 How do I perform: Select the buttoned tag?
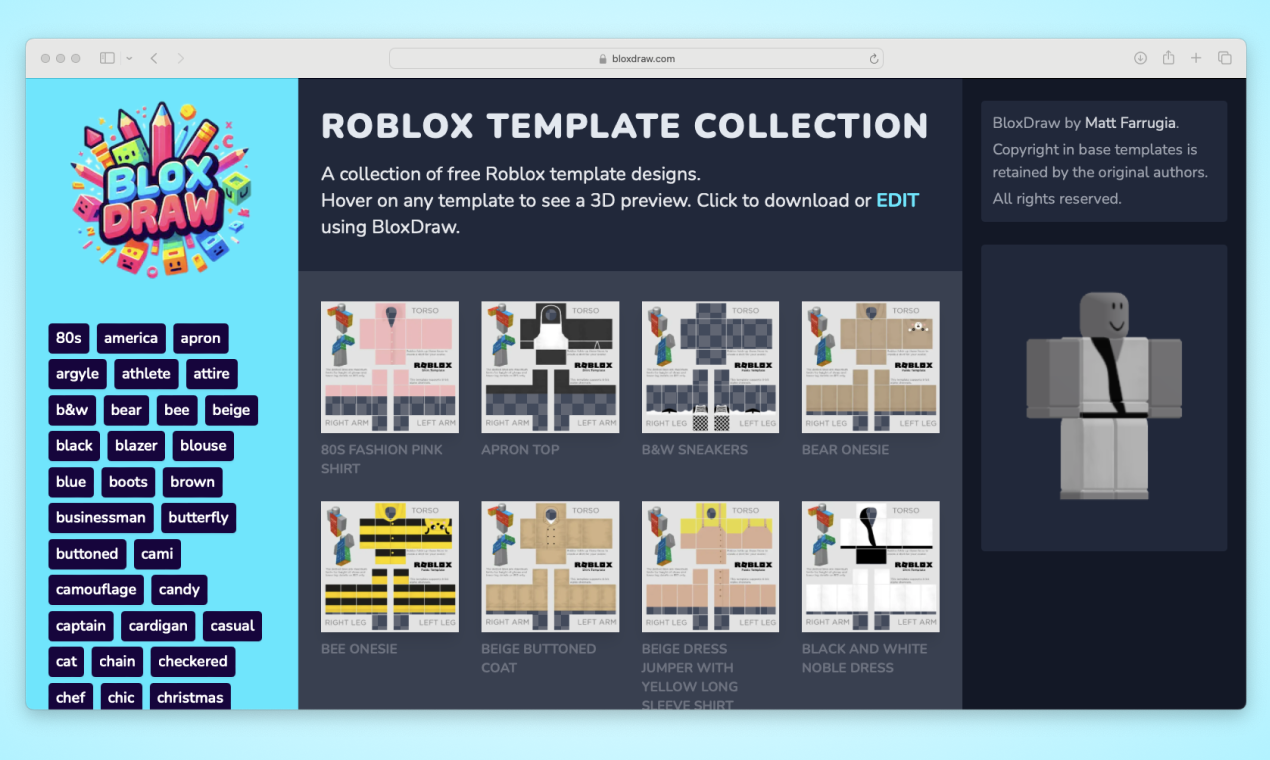pyautogui.click(x=87, y=554)
